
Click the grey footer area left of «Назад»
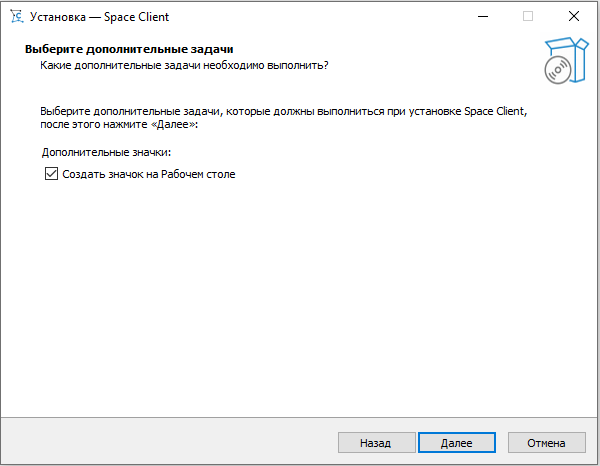click(x=168, y=442)
